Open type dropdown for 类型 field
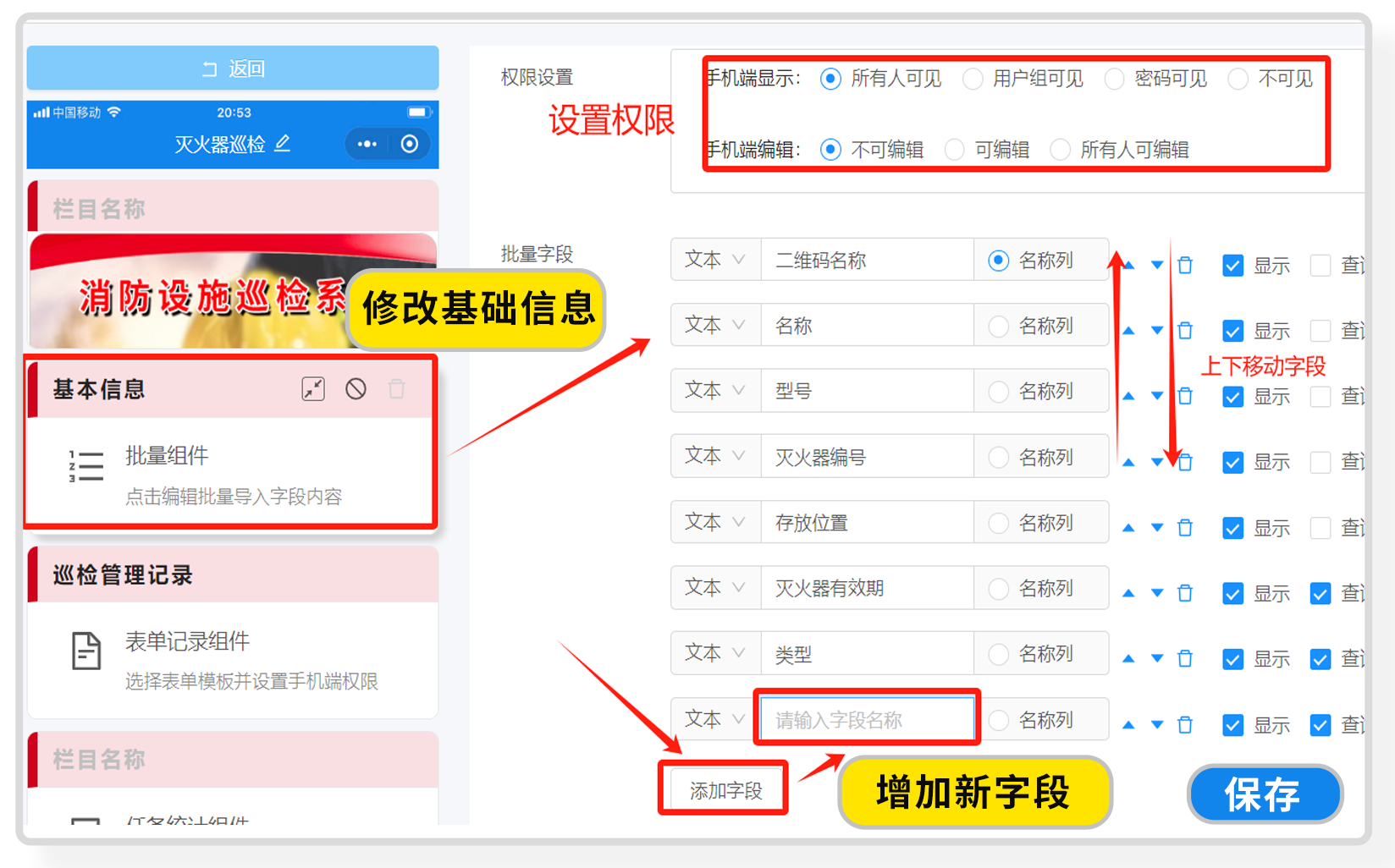Screen dimensions: 1395x868 point(715,653)
